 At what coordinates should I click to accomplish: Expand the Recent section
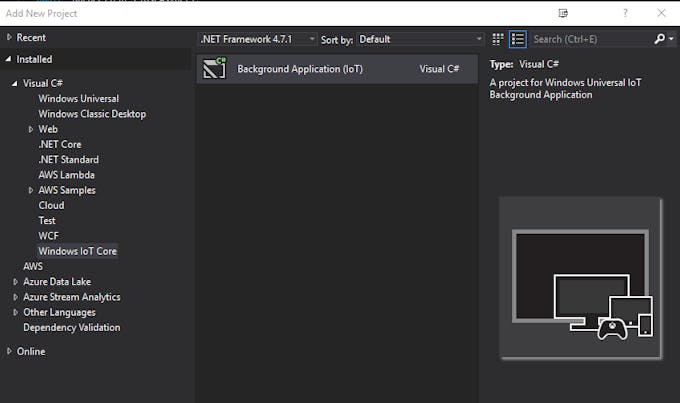(x=9, y=37)
